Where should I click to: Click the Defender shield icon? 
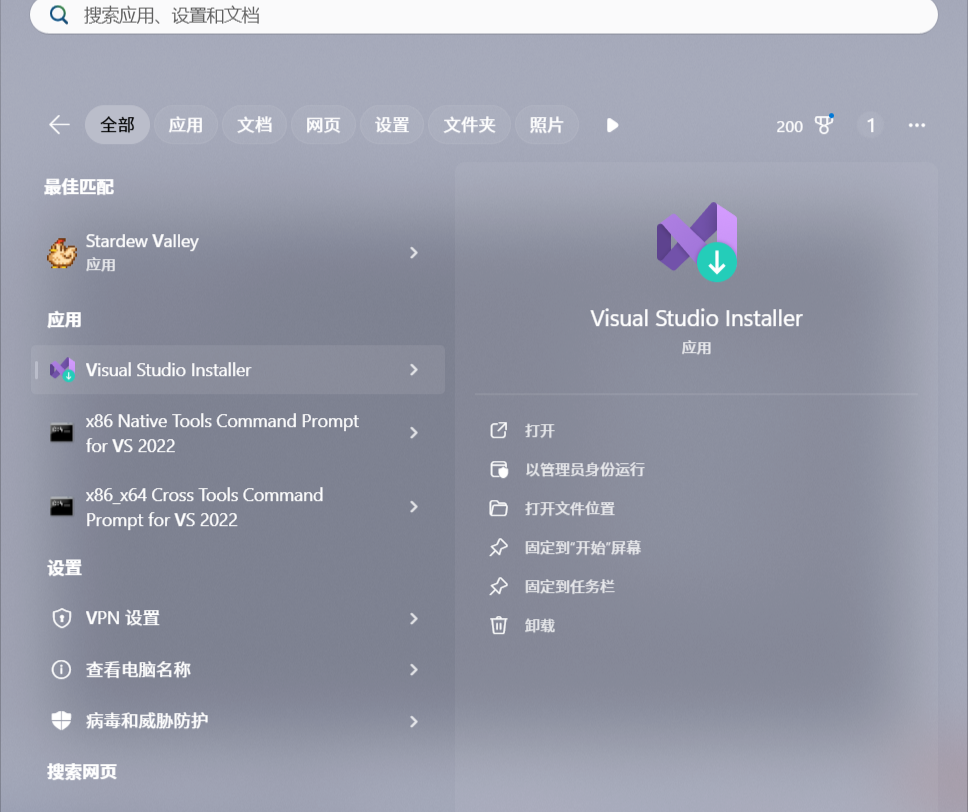click(x=61, y=720)
